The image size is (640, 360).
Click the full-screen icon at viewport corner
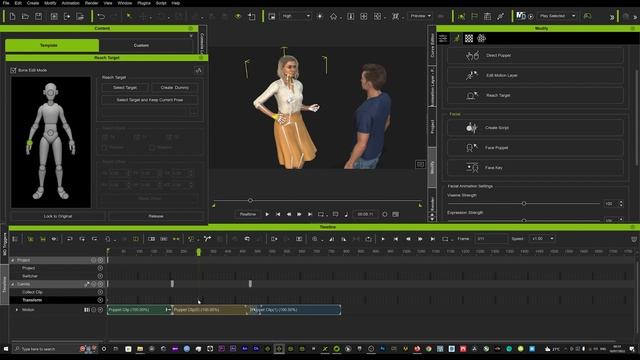(420, 164)
